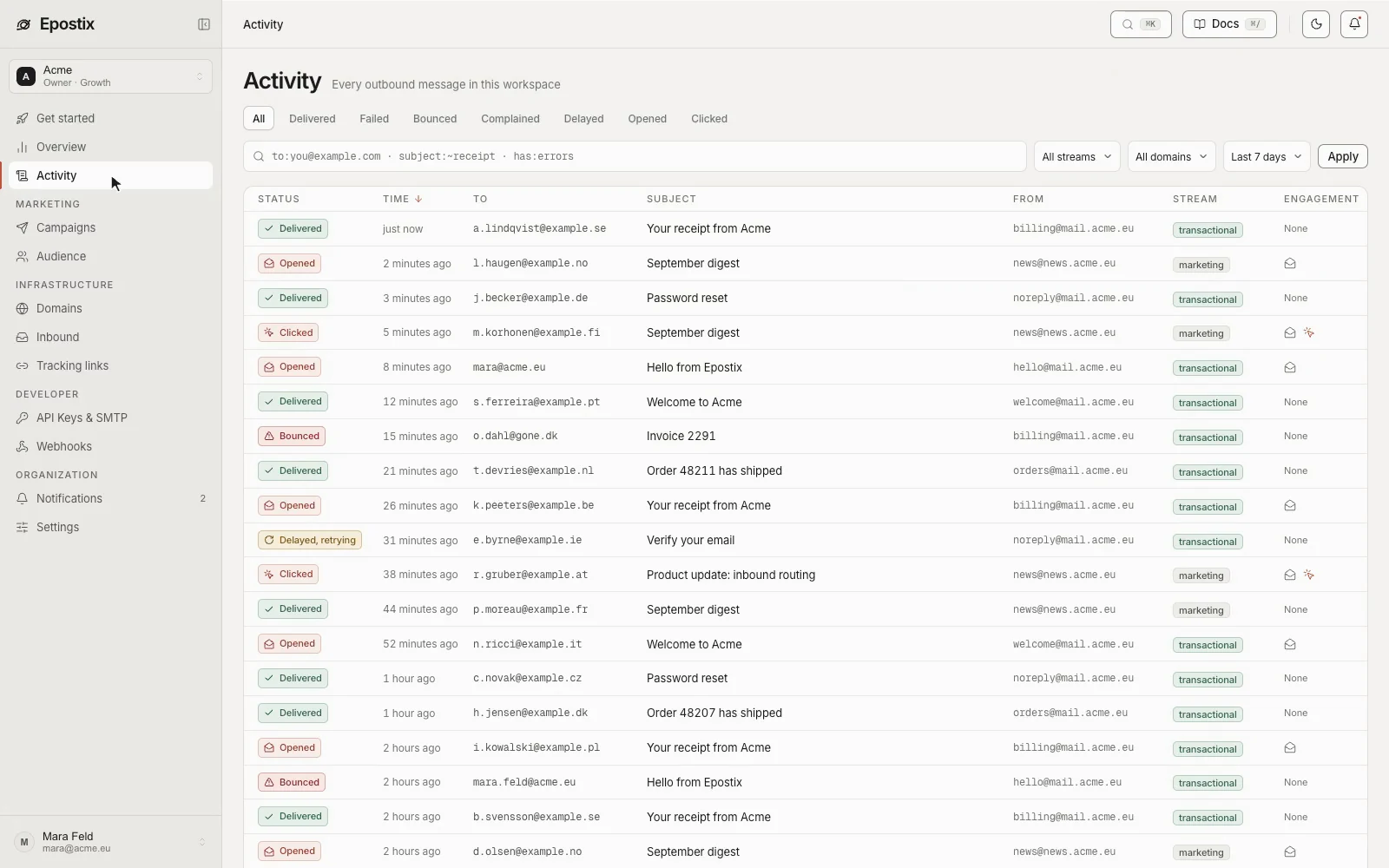
Task: Click the Epostix logo
Action: [56, 24]
